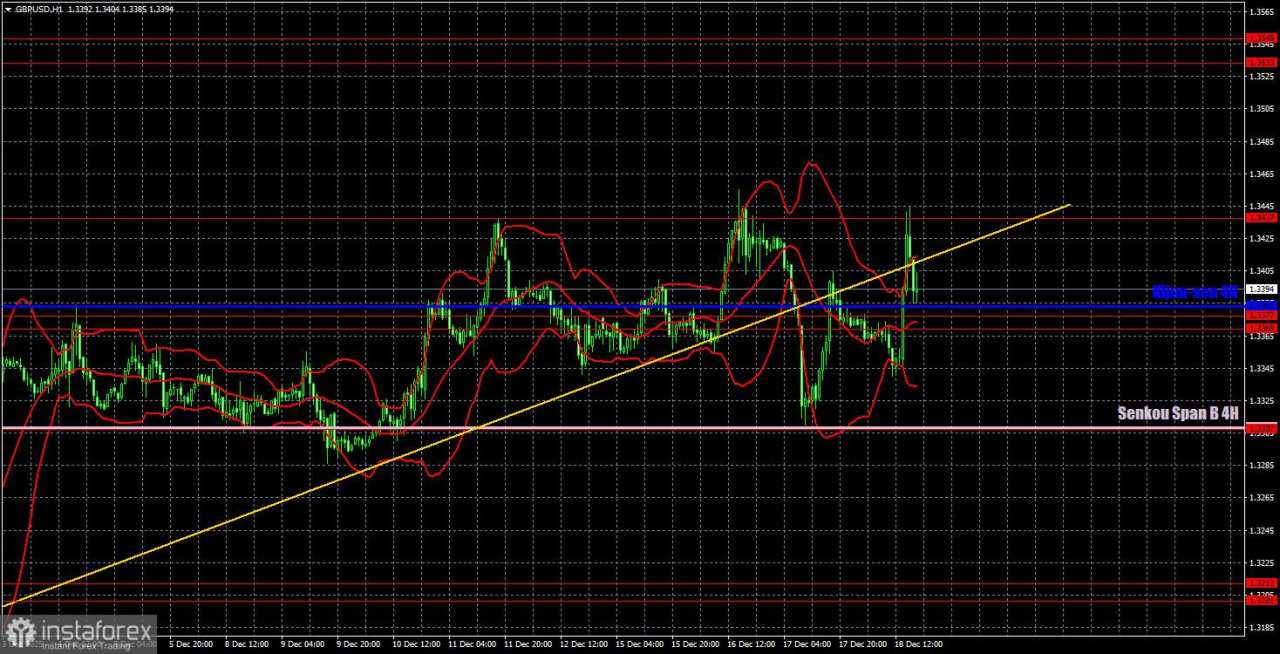Screen dimensions: 1280x654
Task: Click the lower Bollinger Band curve
Action: [x=430, y=470]
